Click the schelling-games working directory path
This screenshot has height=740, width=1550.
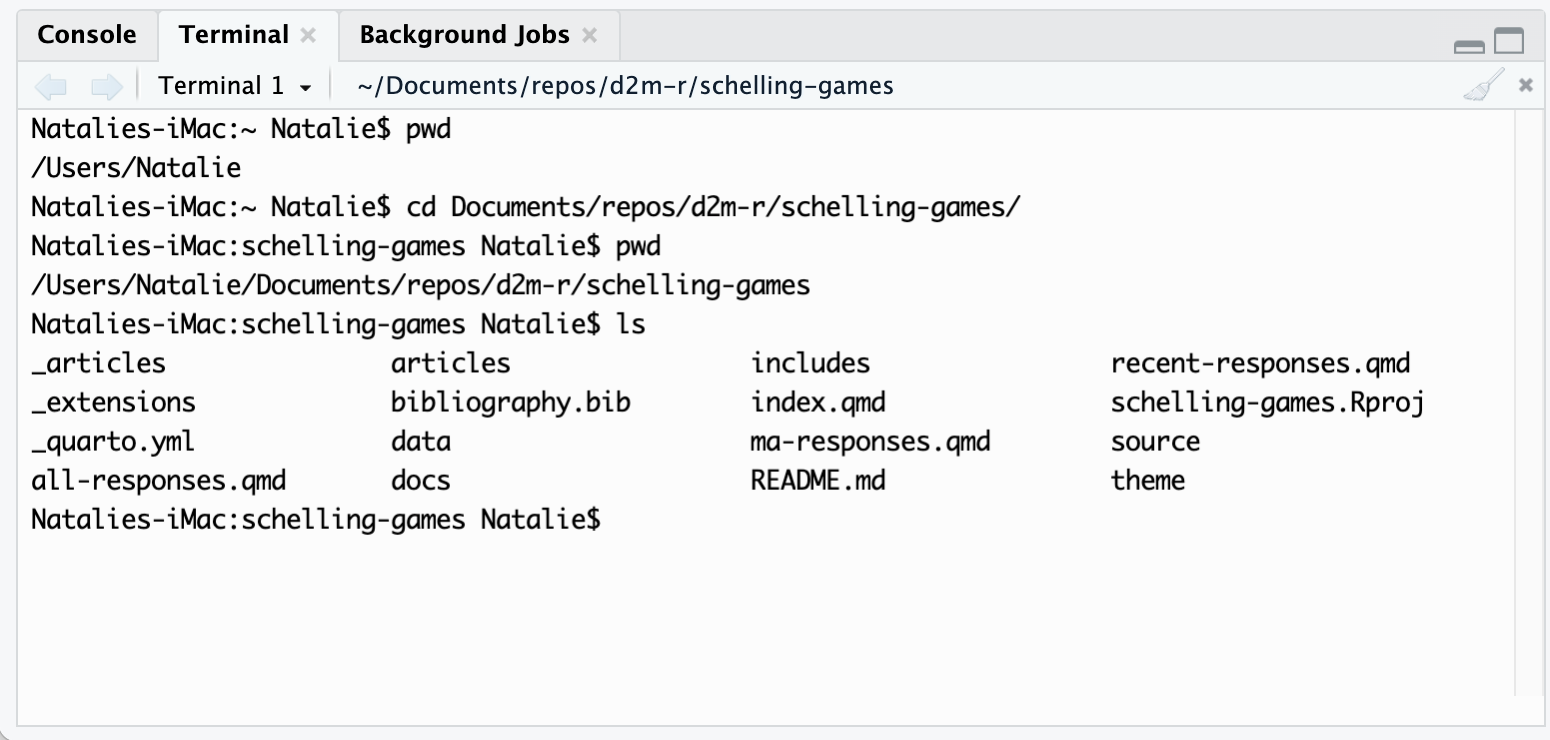point(625,87)
